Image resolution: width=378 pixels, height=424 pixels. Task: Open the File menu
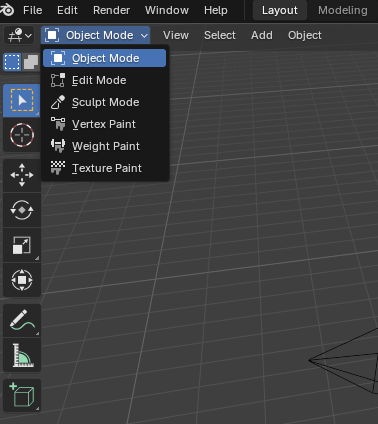[x=32, y=10]
